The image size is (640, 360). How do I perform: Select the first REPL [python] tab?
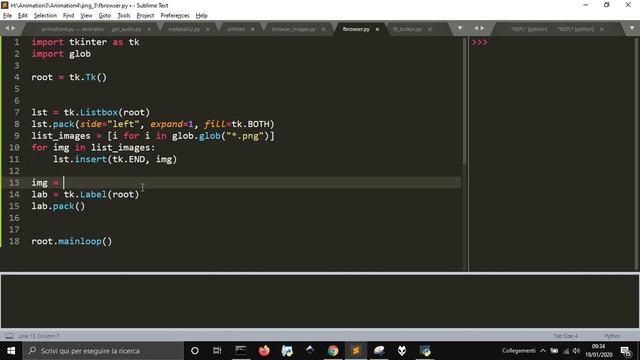click(529, 29)
